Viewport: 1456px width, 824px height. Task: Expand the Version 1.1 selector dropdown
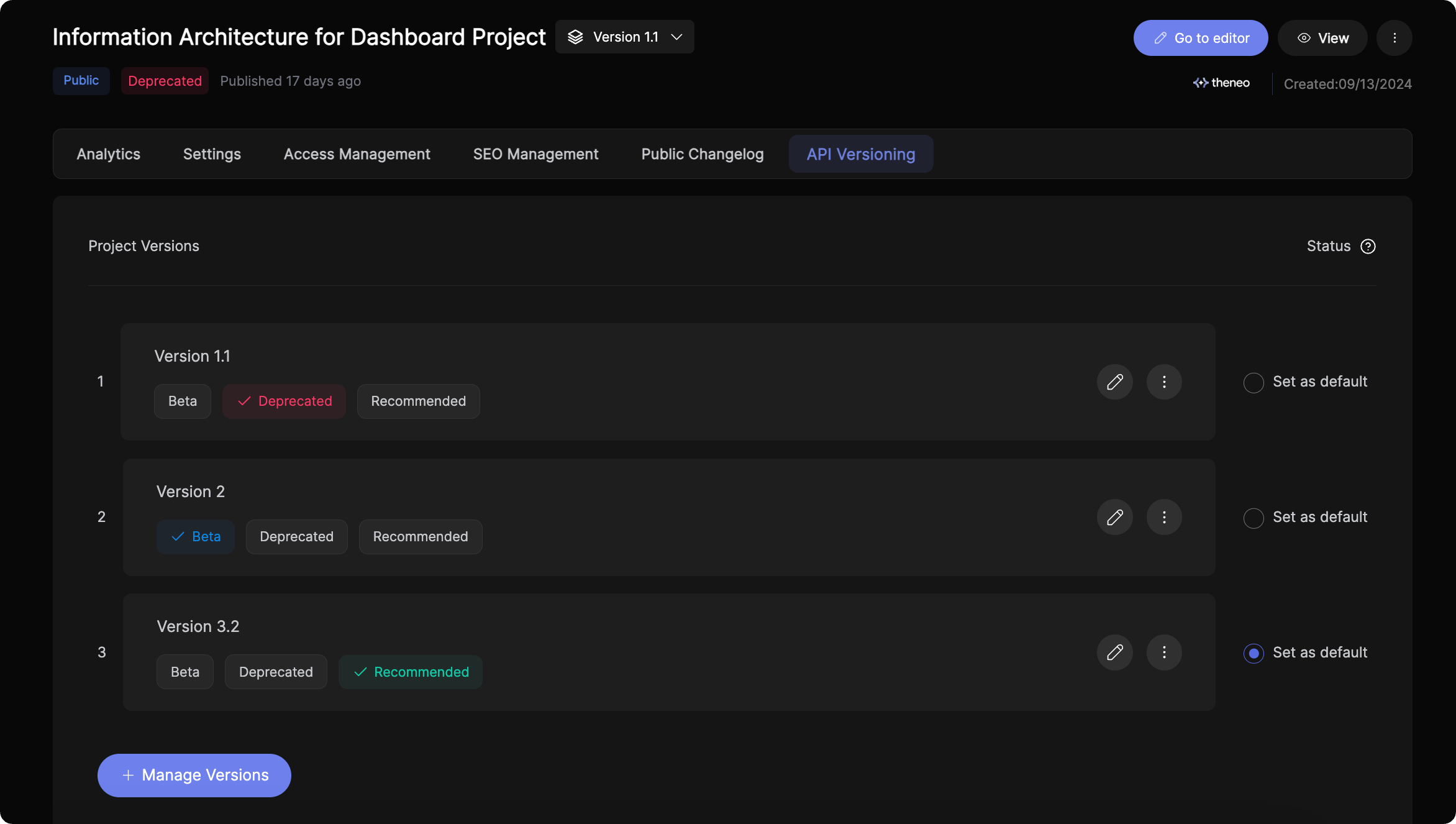pyautogui.click(x=624, y=37)
